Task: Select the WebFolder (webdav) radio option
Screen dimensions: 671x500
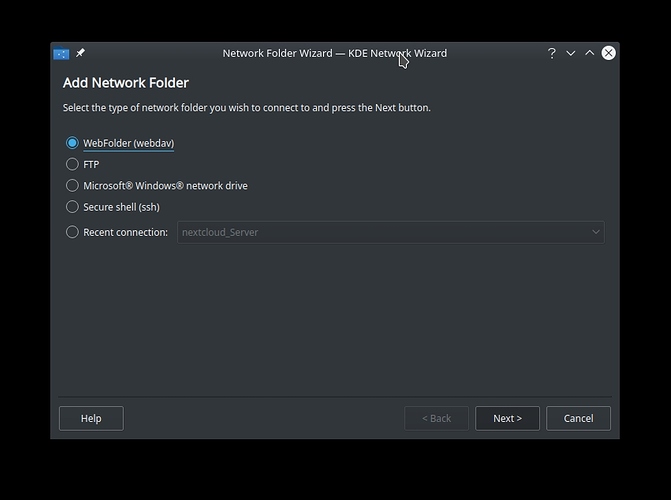Action: coord(72,143)
